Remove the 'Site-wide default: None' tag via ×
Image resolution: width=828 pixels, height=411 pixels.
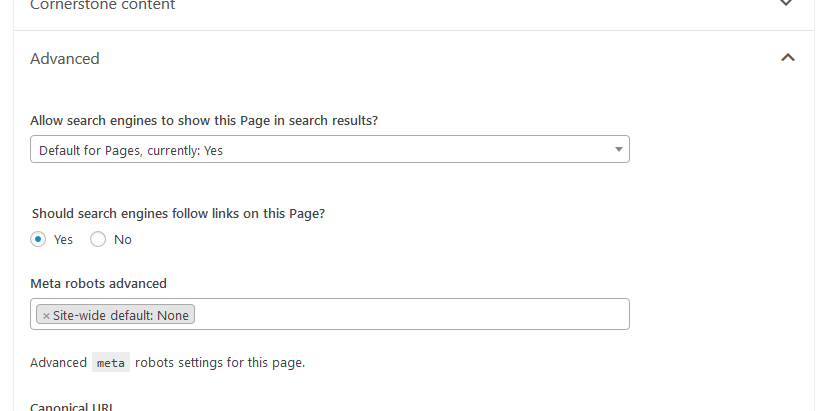(46, 316)
